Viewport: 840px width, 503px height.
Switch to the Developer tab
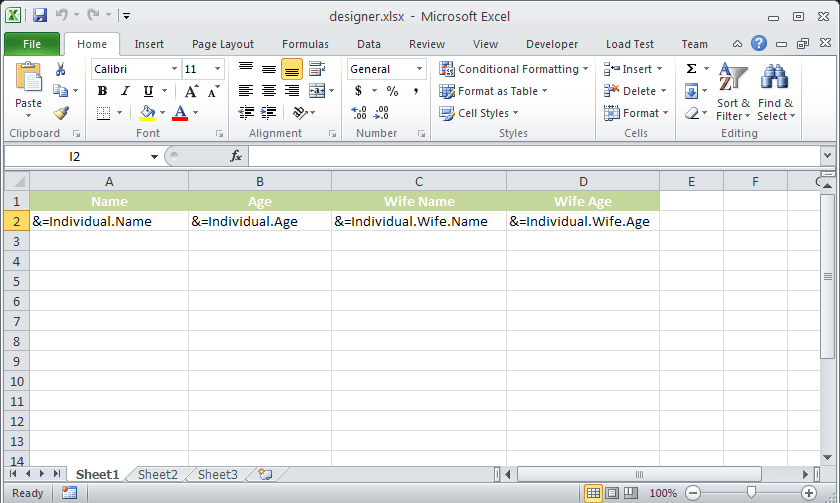click(x=552, y=44)
